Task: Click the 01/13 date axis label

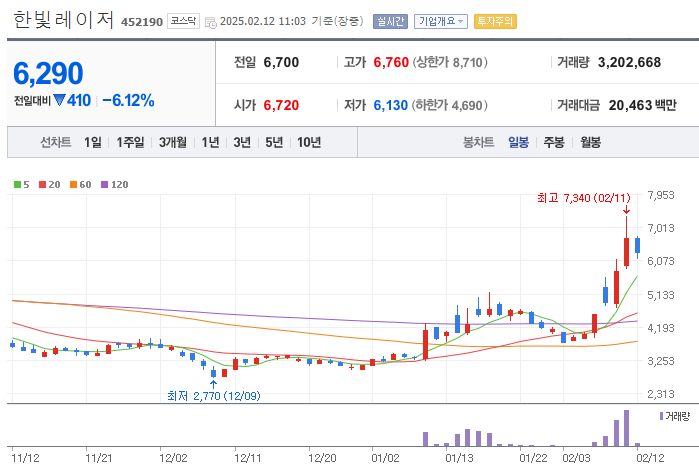Action: (460, 458)
